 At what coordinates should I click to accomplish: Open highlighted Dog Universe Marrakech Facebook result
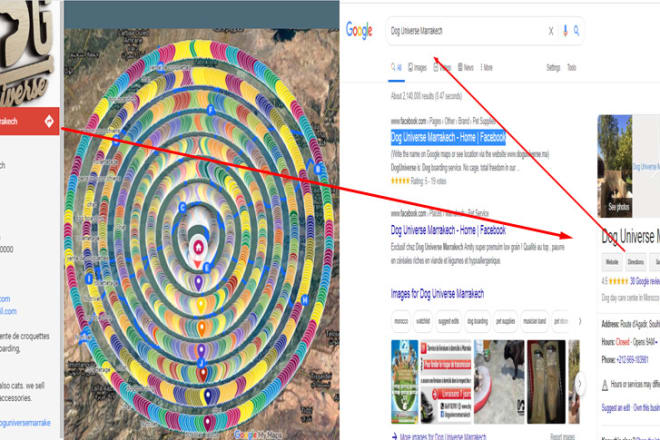pyautogui.click(x=448, y=137)
